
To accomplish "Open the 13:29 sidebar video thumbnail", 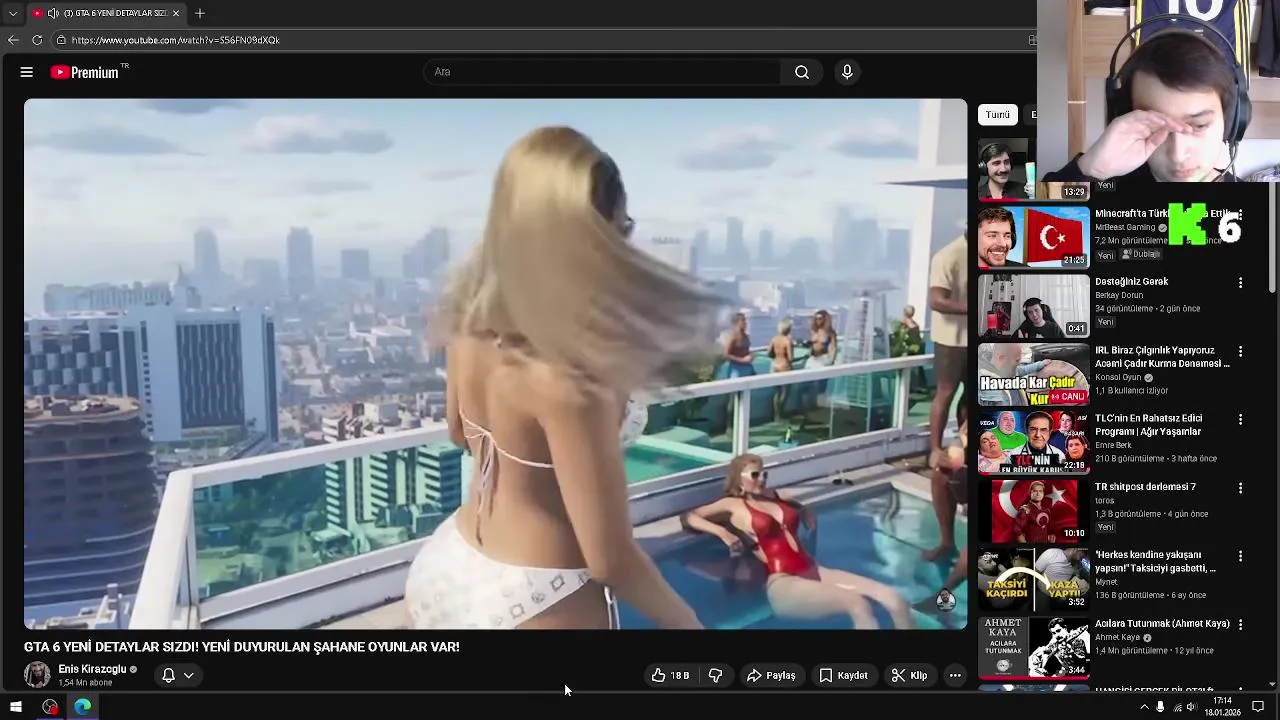I will click(x=1034, y=170).
